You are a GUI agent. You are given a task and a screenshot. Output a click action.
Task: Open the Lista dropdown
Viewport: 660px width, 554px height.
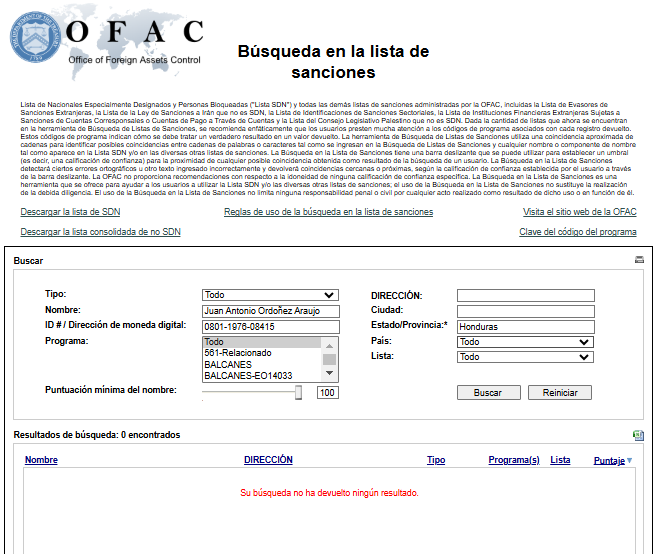click(525, 357)
